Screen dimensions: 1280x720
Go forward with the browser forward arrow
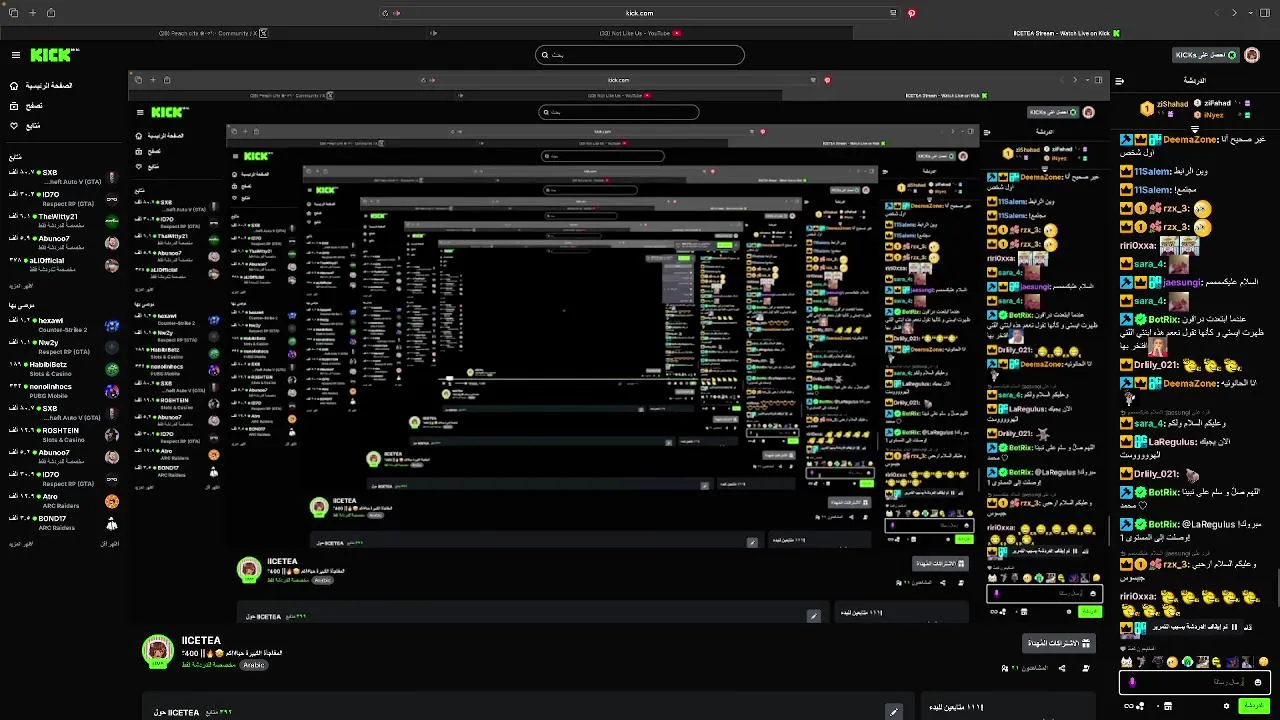pos(1234,13)
